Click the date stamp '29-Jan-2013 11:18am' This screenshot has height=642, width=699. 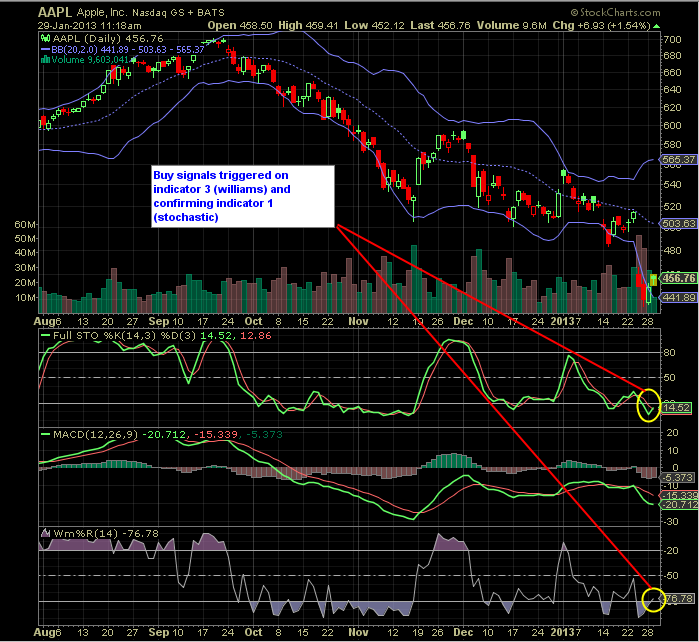(89, 26)
